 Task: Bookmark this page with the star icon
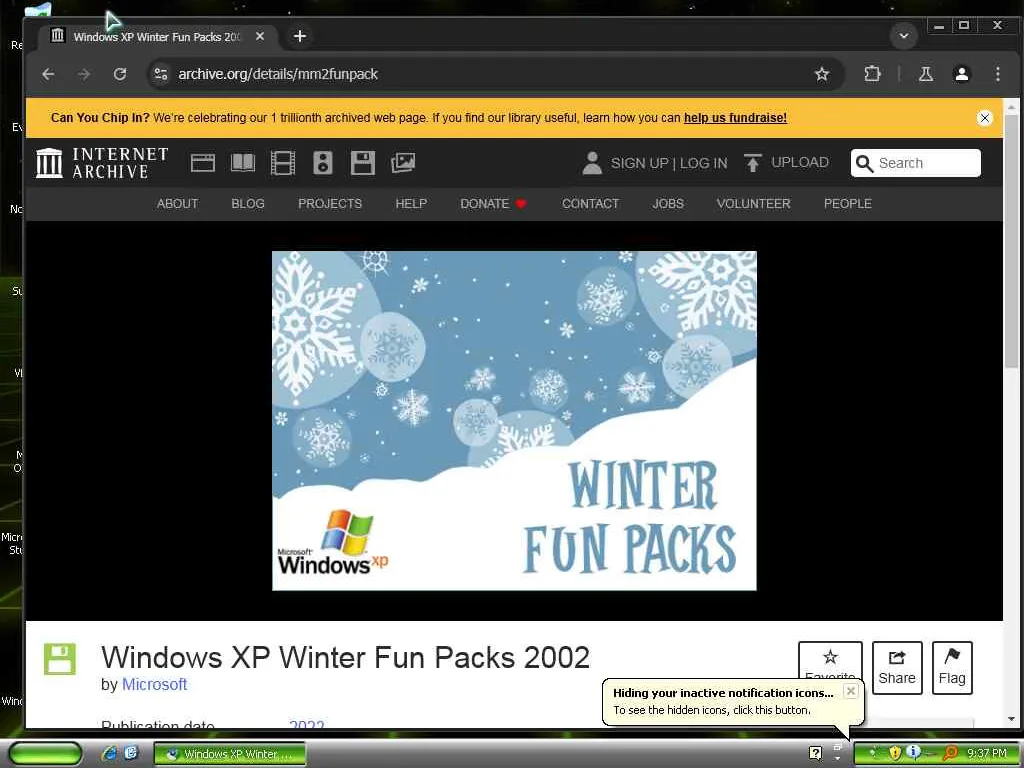pos(822,74)
